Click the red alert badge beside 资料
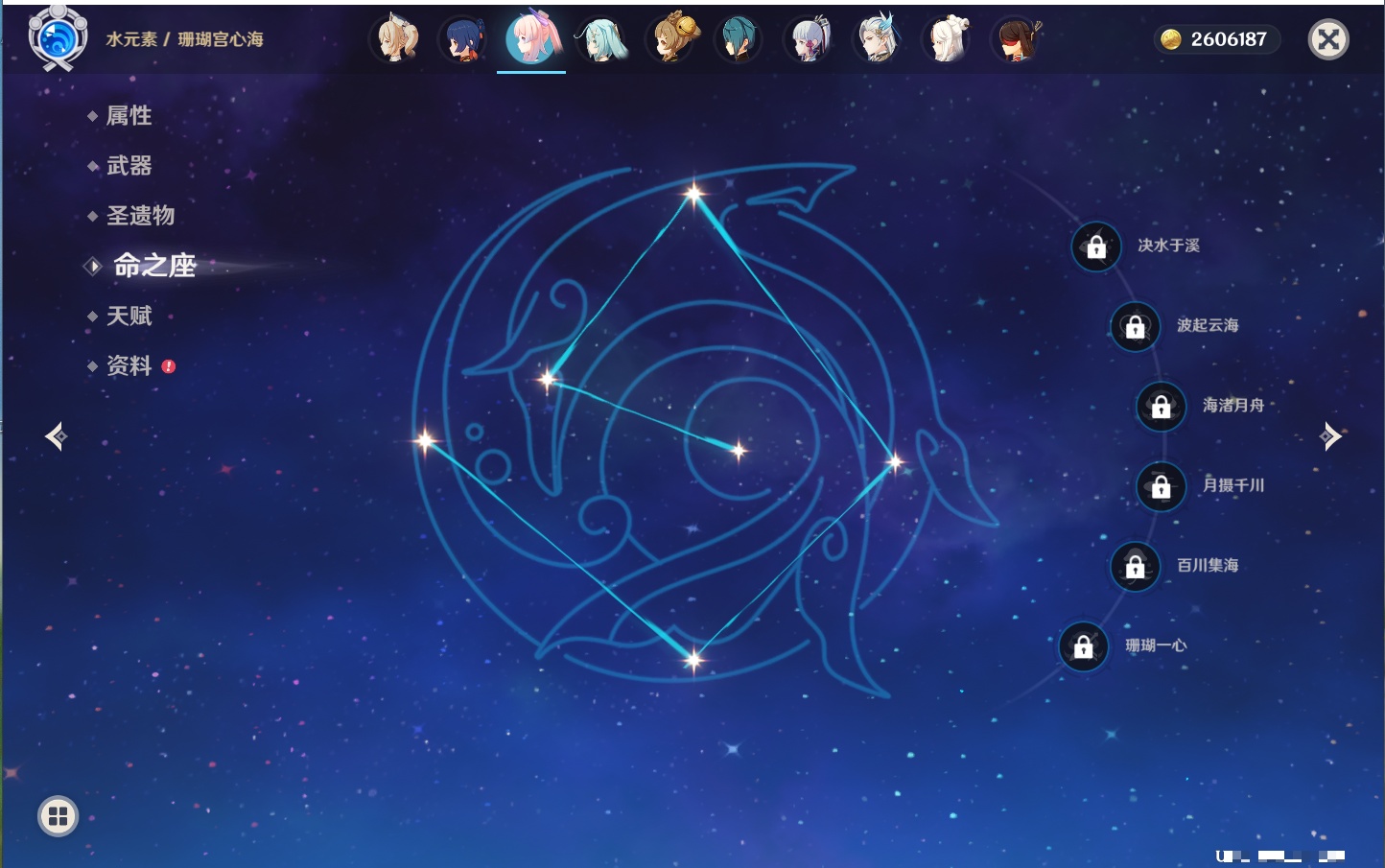This screenshot has height=868, width=1385. click(x=169, y=366)
